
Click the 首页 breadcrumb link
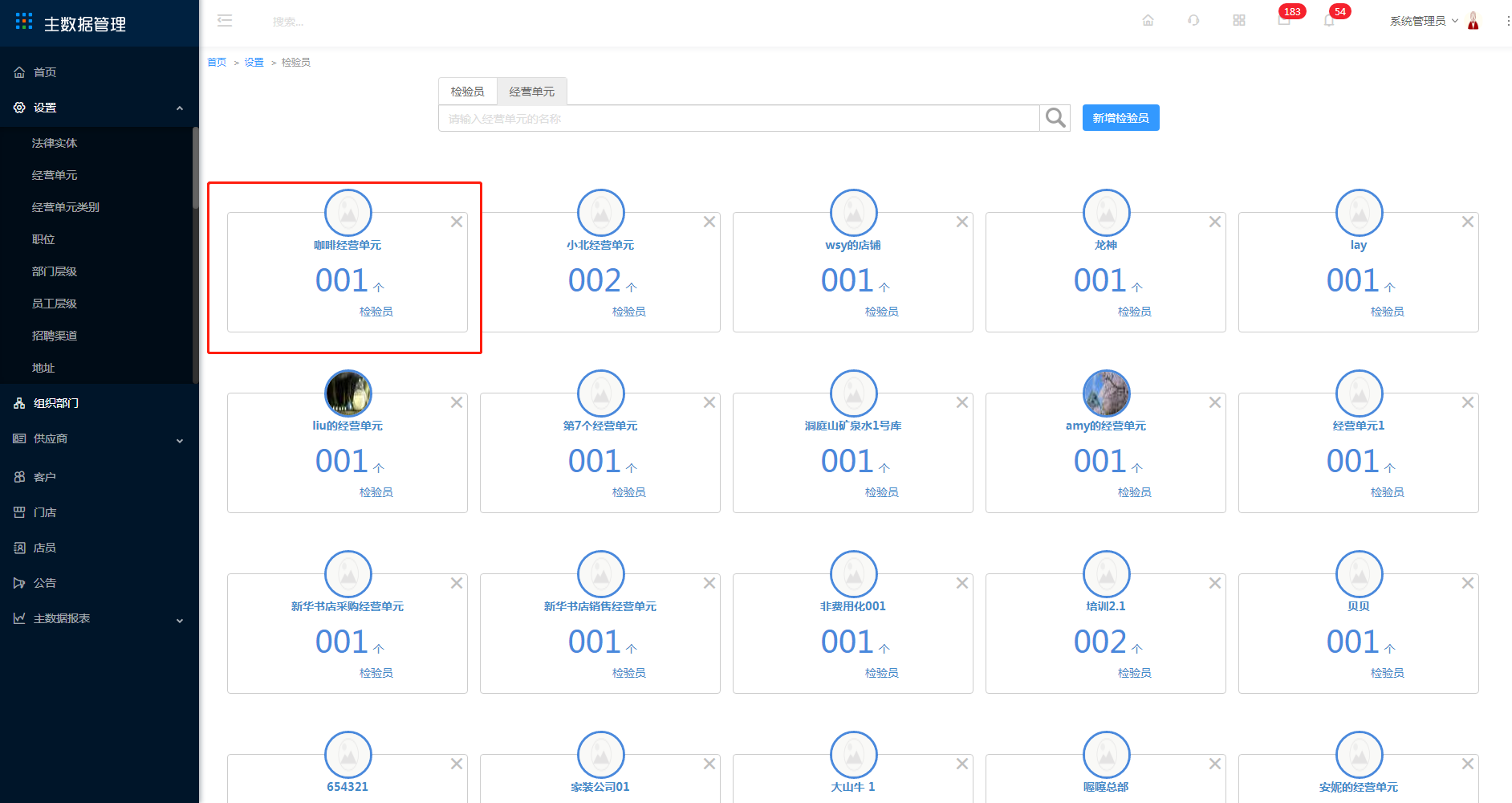pos(217,63)
